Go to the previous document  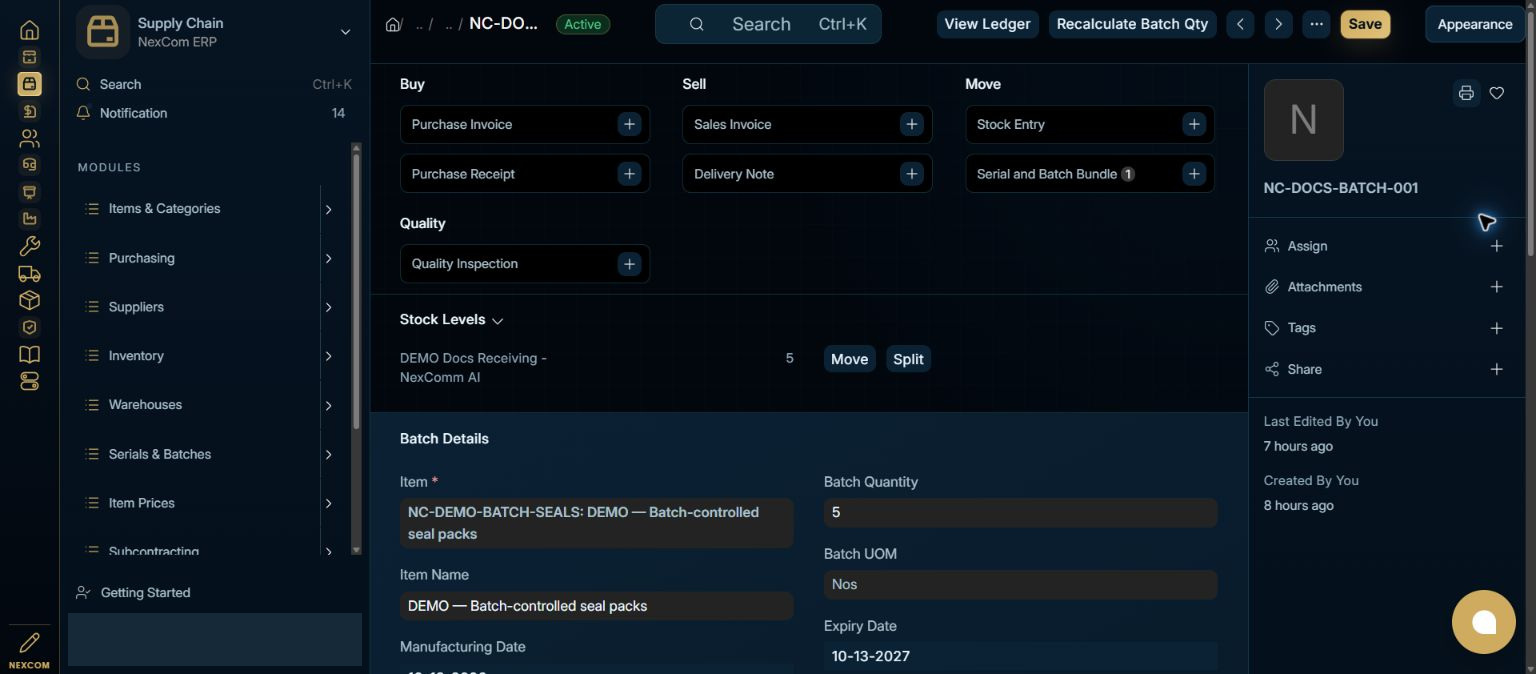coord(1240,24)
